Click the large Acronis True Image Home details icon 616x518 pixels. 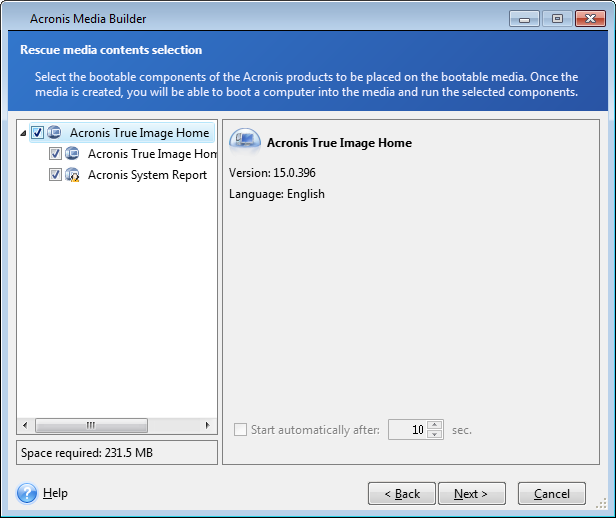[245, 141]
